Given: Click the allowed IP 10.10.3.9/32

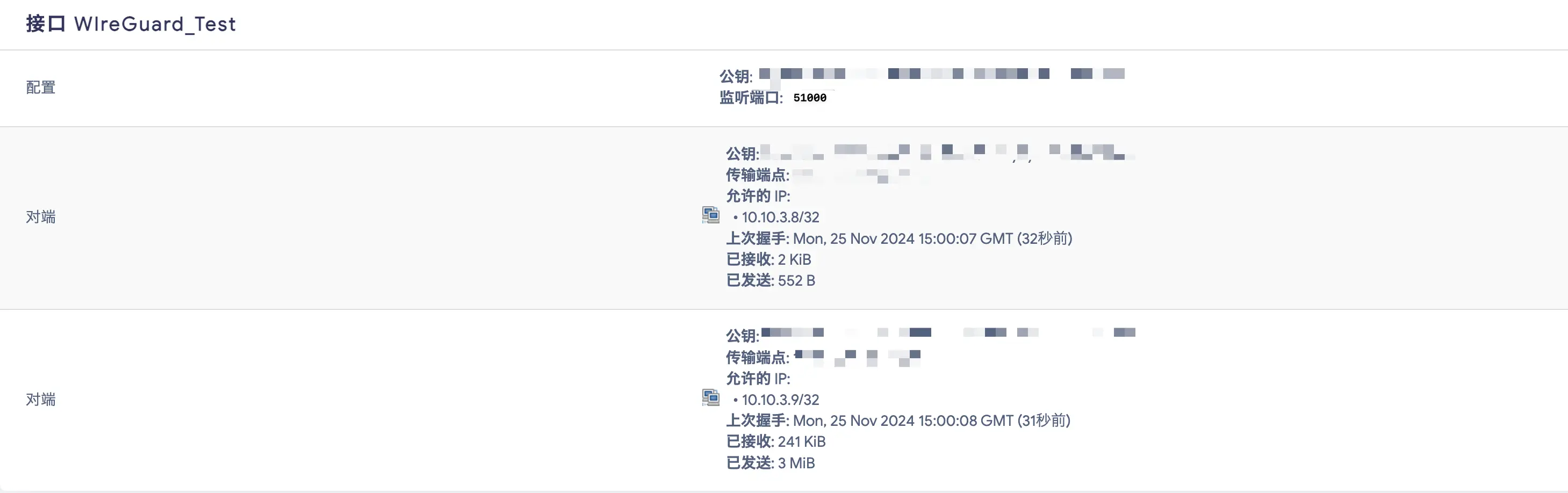Looking at the screenshot, I should coord(780,400).
